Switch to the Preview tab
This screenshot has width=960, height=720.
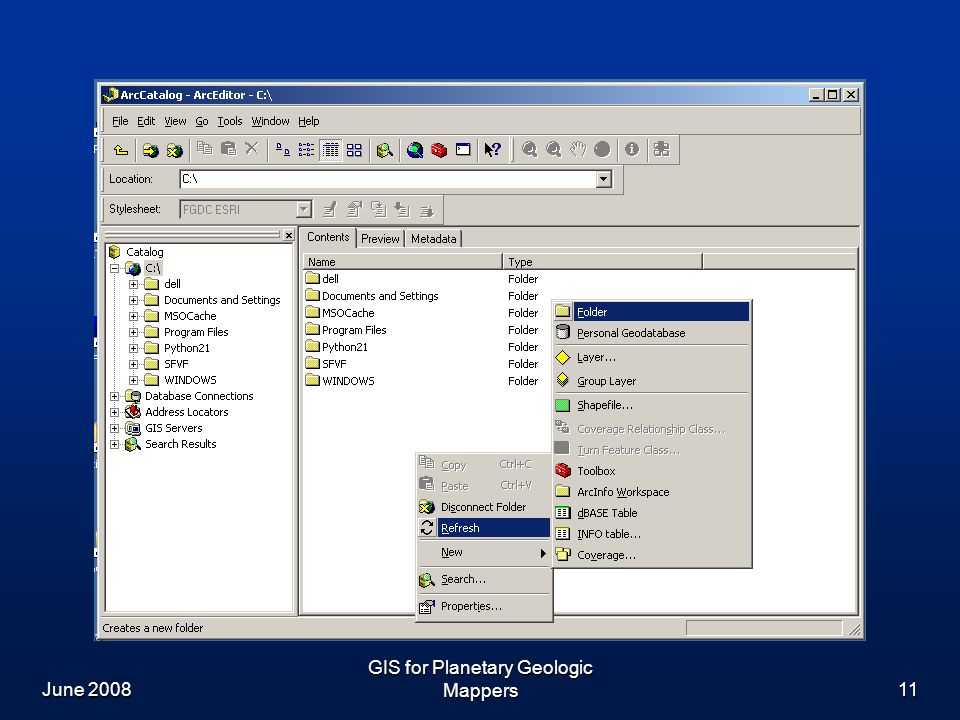[380, 239]
